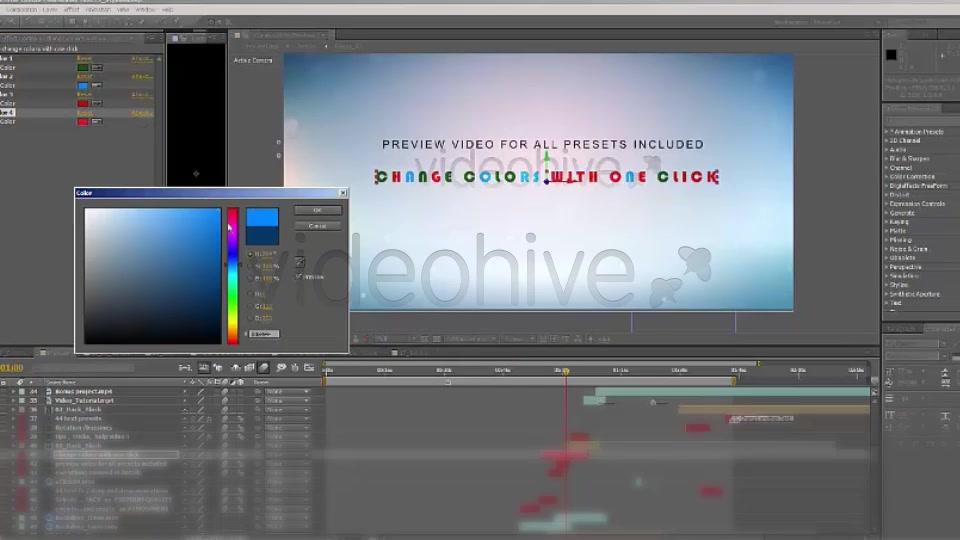This screenshot has height=540, width=960.
Task: Select the Digieffects FreeForm effects category
Action: [x=918, y=186]
